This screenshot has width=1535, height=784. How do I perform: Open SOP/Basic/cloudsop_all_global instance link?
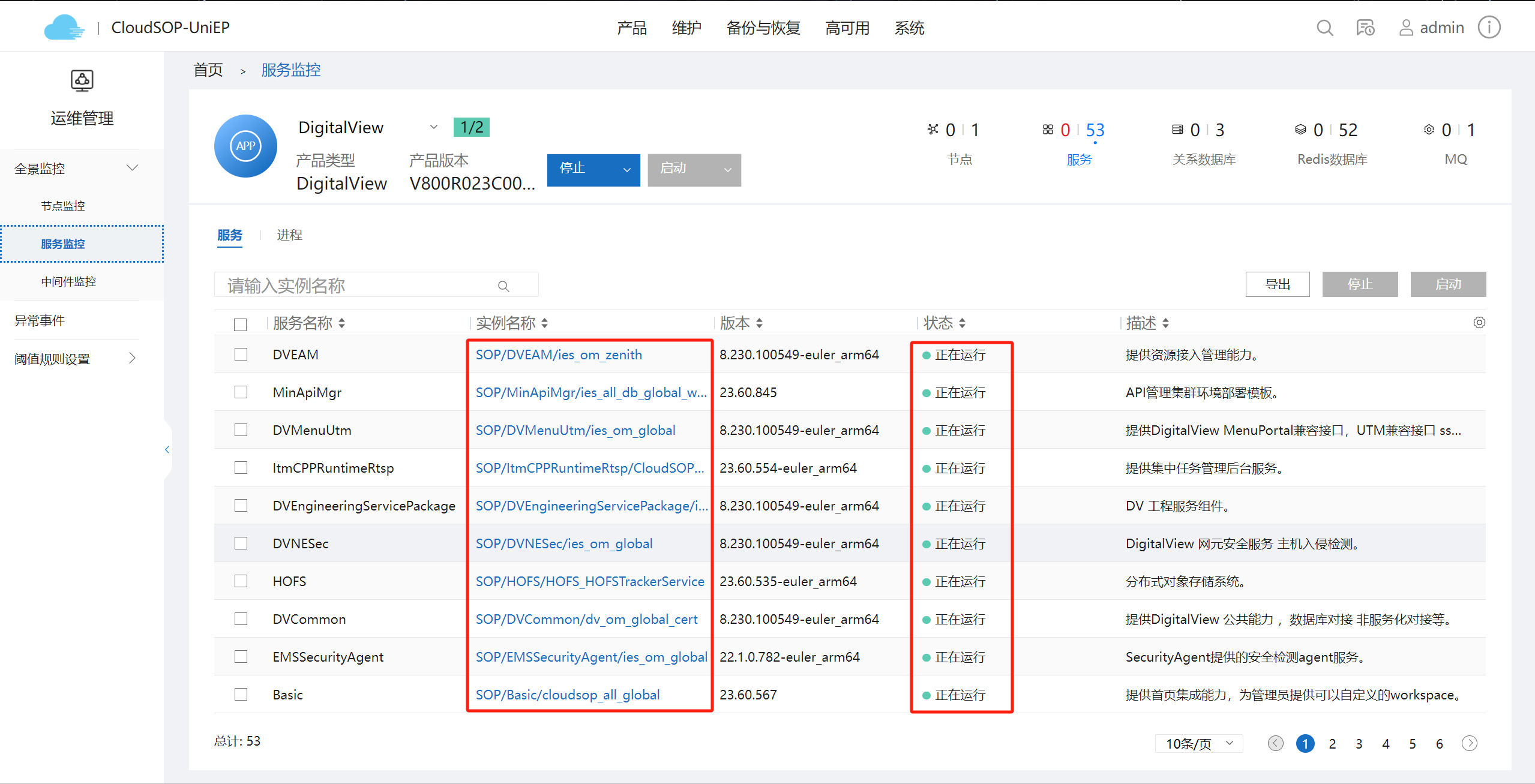(x=568, y=695)
